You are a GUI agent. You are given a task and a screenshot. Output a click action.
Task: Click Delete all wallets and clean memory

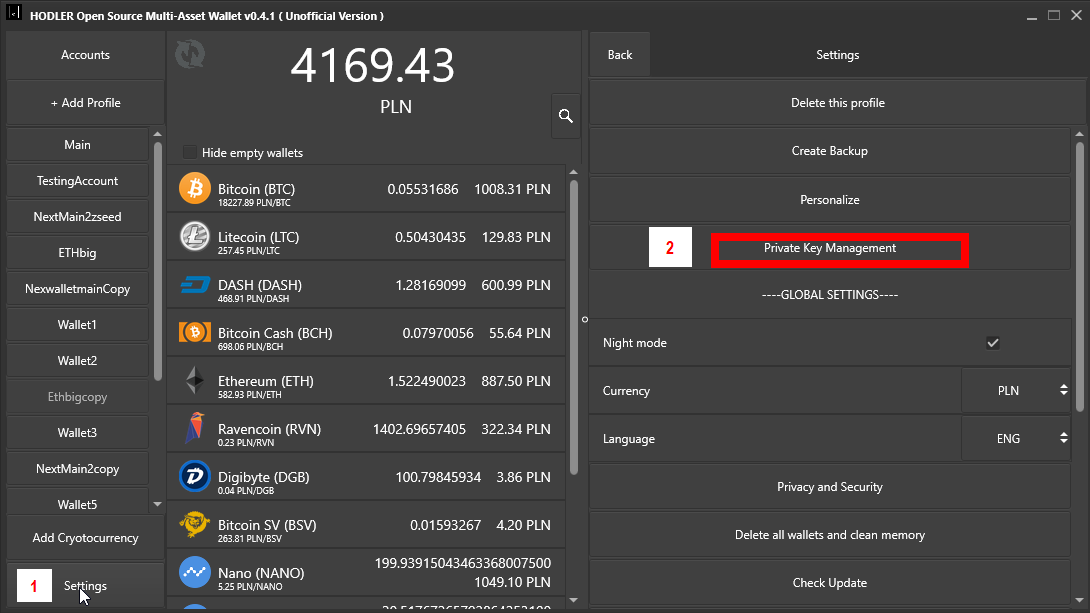click(829, 534)
